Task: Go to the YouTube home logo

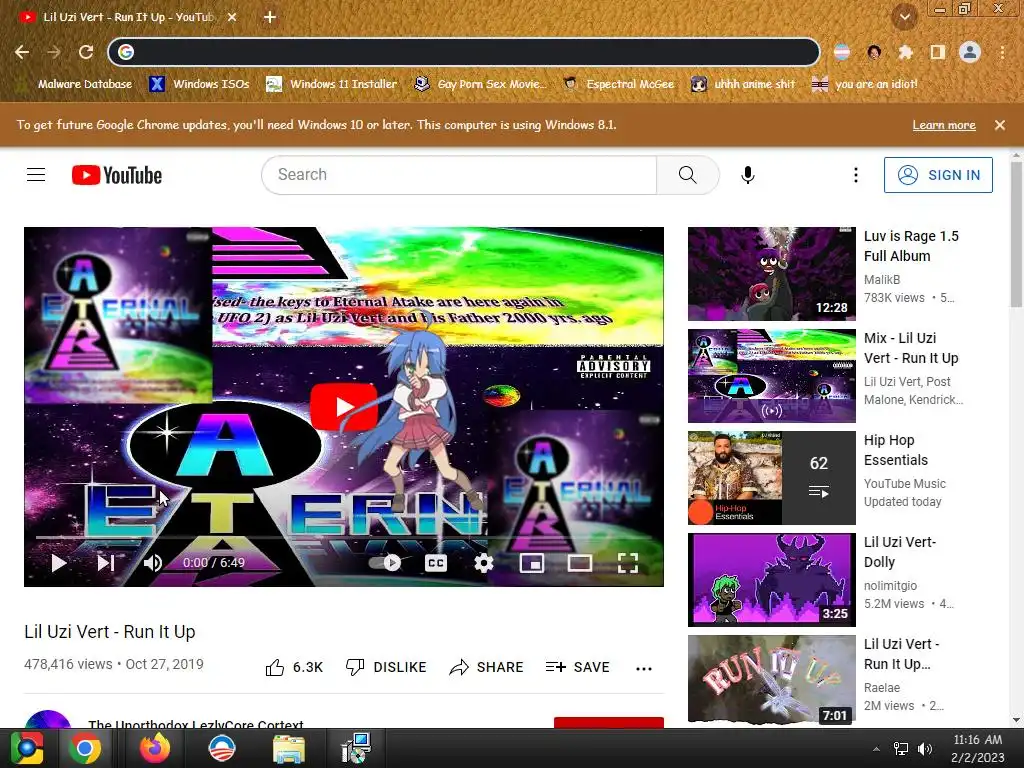Action: click(x=117, y=175)
